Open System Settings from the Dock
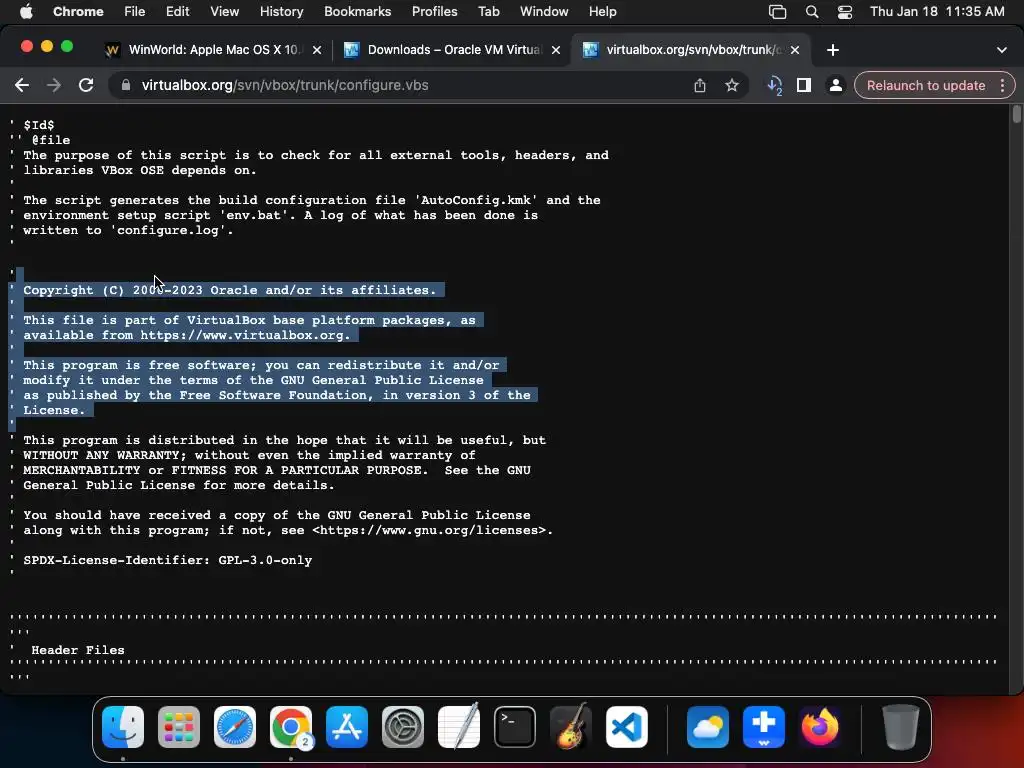Screen dimensions: 1024x768 pyautogui.click(x=403, y=727)
